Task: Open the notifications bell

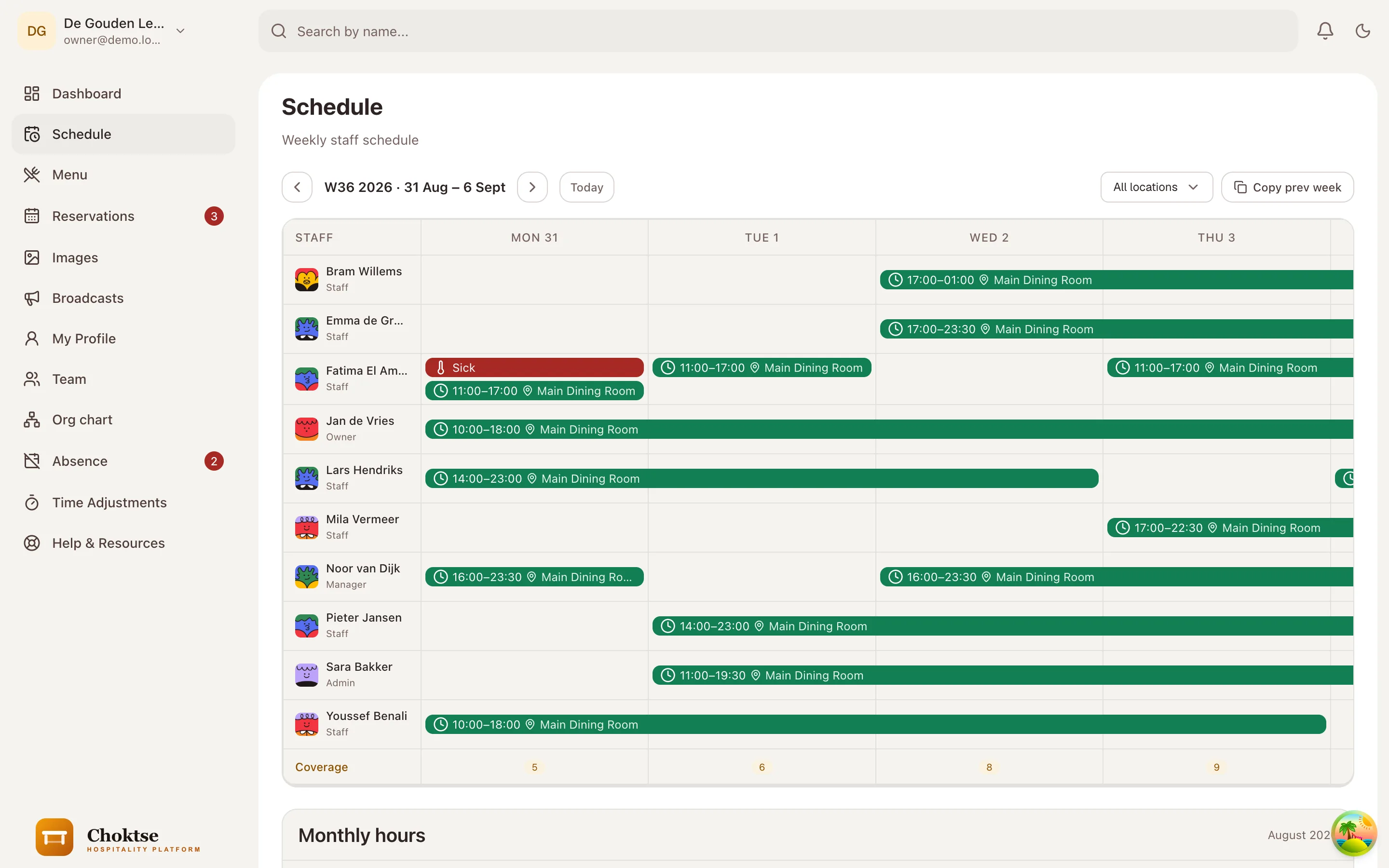Action: 1325,31
